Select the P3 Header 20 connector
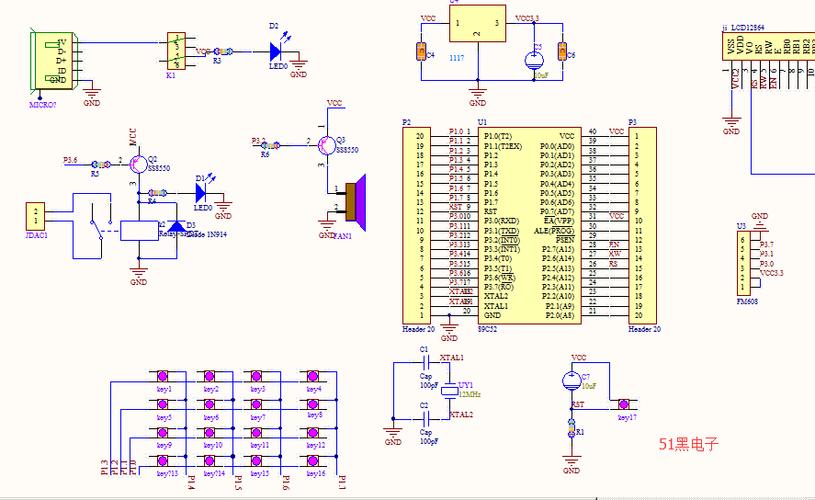This screenshot has height=500, width=815. 643,225
